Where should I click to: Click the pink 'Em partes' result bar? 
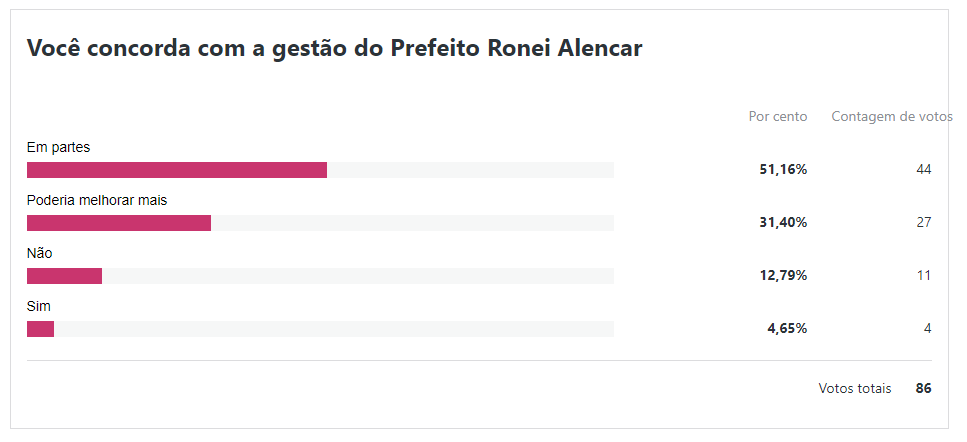(x=177, y=170)
